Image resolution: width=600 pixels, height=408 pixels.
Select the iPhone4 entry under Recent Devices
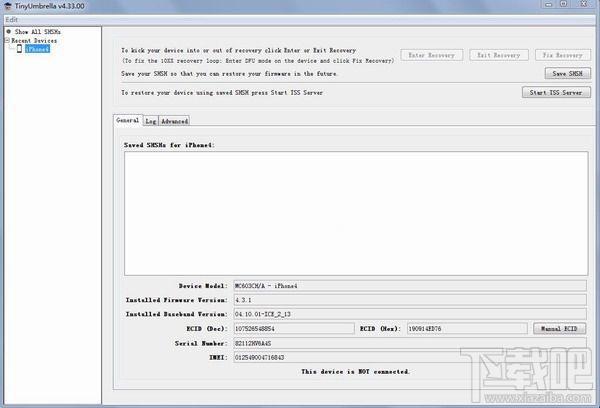point(38,49)
